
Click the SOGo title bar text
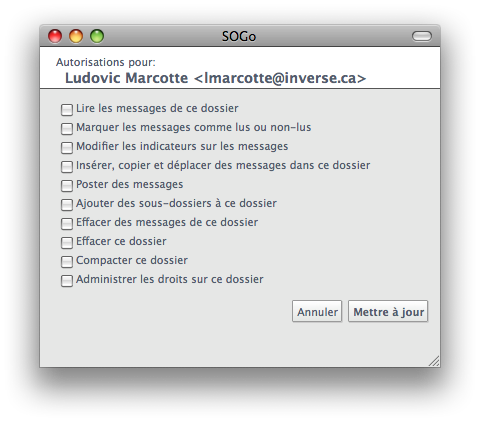[239, 36]
